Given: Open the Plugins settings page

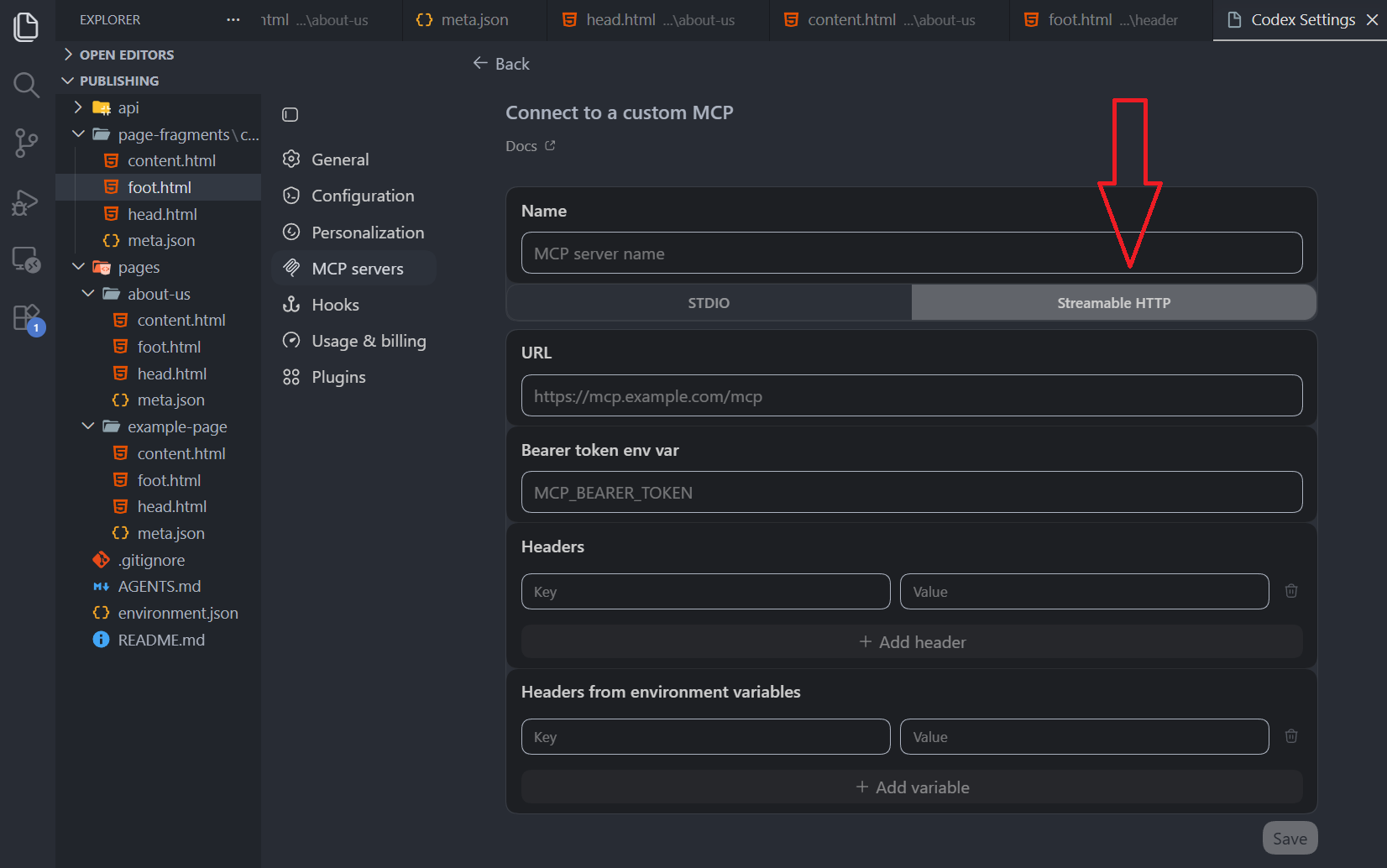Looking at the screenshot, I should click(x=353, y=377).
